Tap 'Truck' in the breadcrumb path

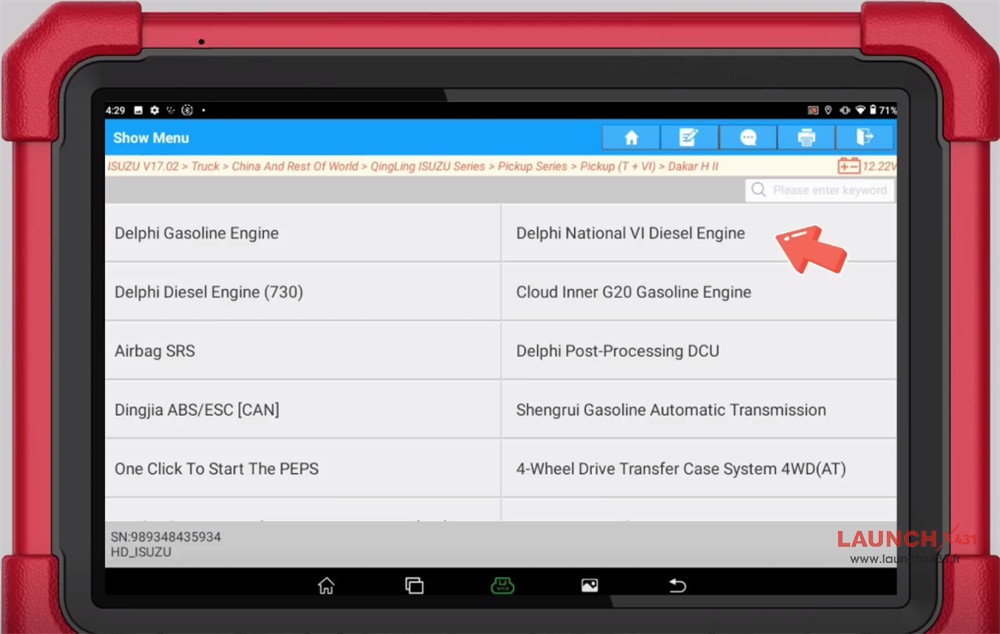pos(205,166)
